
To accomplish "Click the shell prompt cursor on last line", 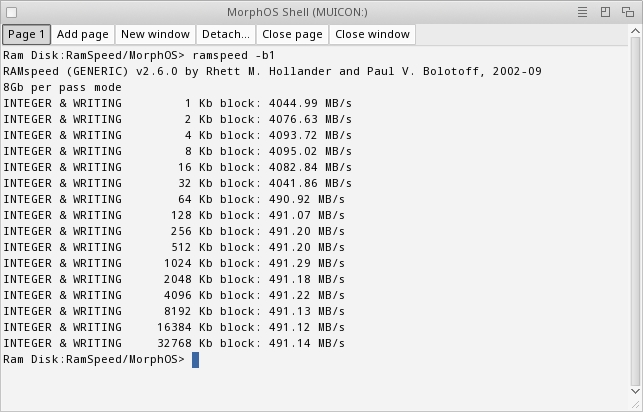I will coord(196,359).
